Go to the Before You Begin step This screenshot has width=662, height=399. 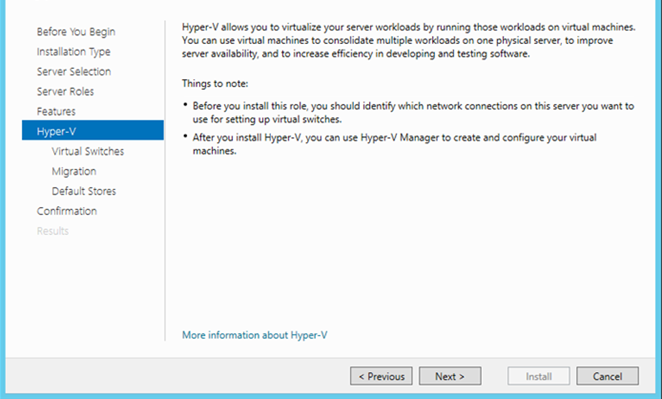(76, 32)
